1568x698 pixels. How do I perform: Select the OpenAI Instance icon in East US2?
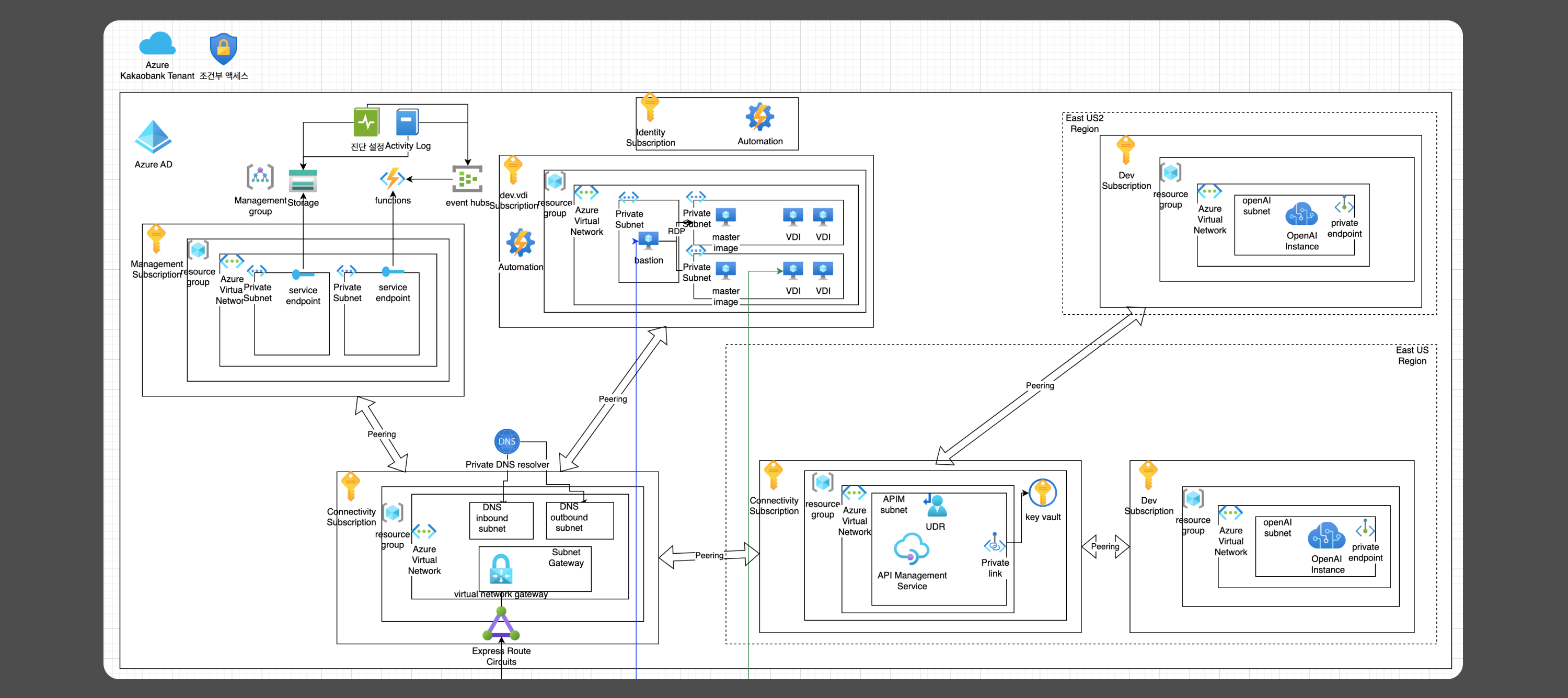tap(1301, 214)
